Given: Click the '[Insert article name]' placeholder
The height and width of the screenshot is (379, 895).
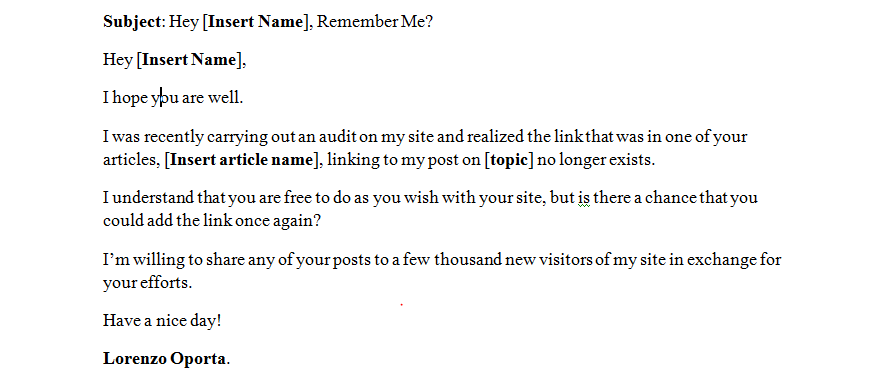Looking at the screenshot, I should pyautogui.click(x=241, y=160).
